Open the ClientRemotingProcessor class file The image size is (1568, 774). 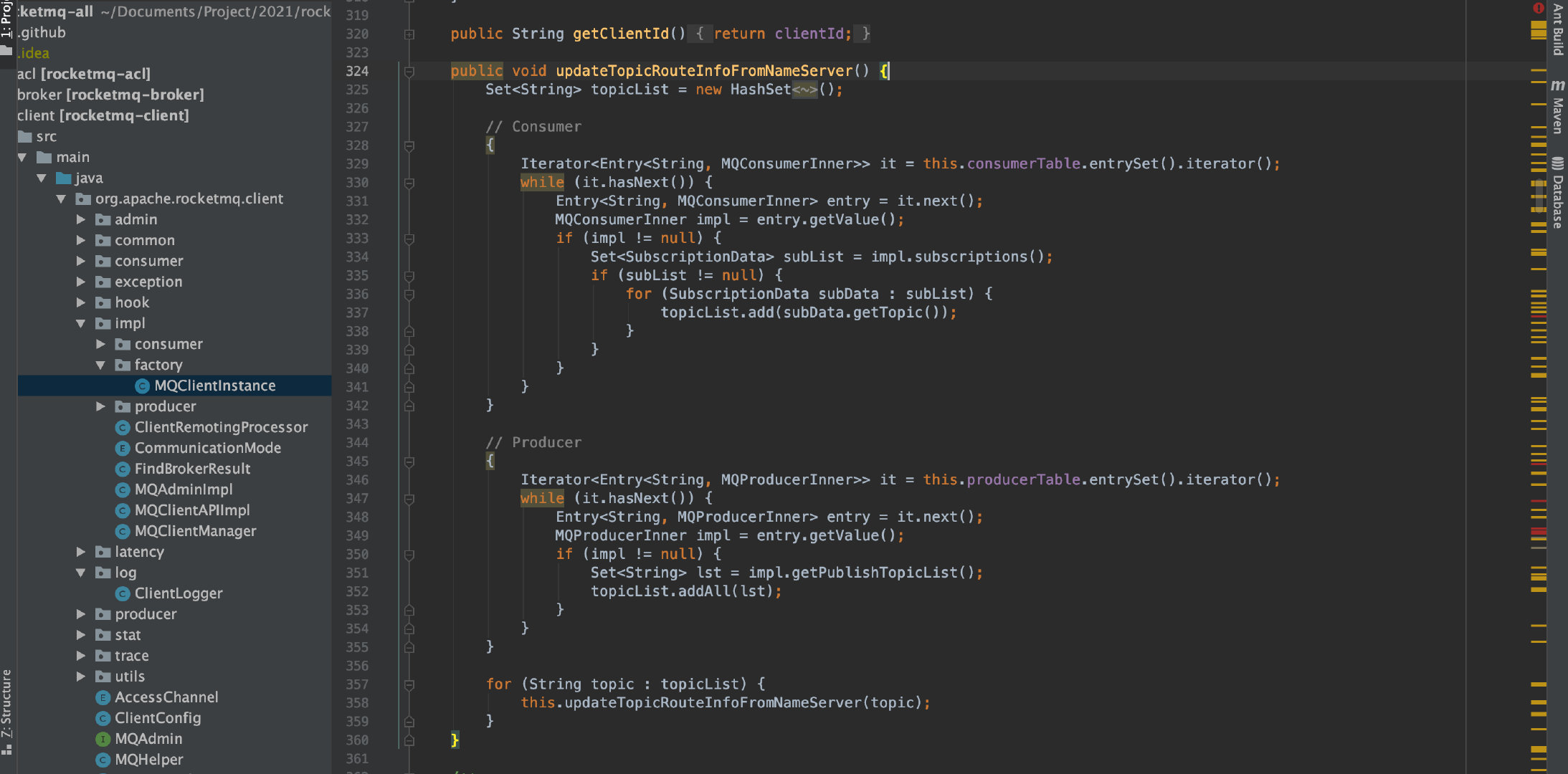[221, 427]
